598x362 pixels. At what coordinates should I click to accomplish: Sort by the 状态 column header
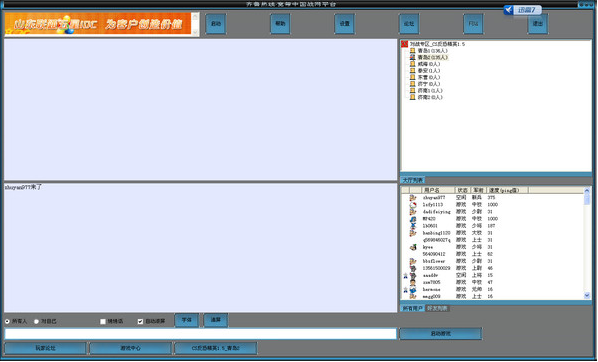point(462,190)
